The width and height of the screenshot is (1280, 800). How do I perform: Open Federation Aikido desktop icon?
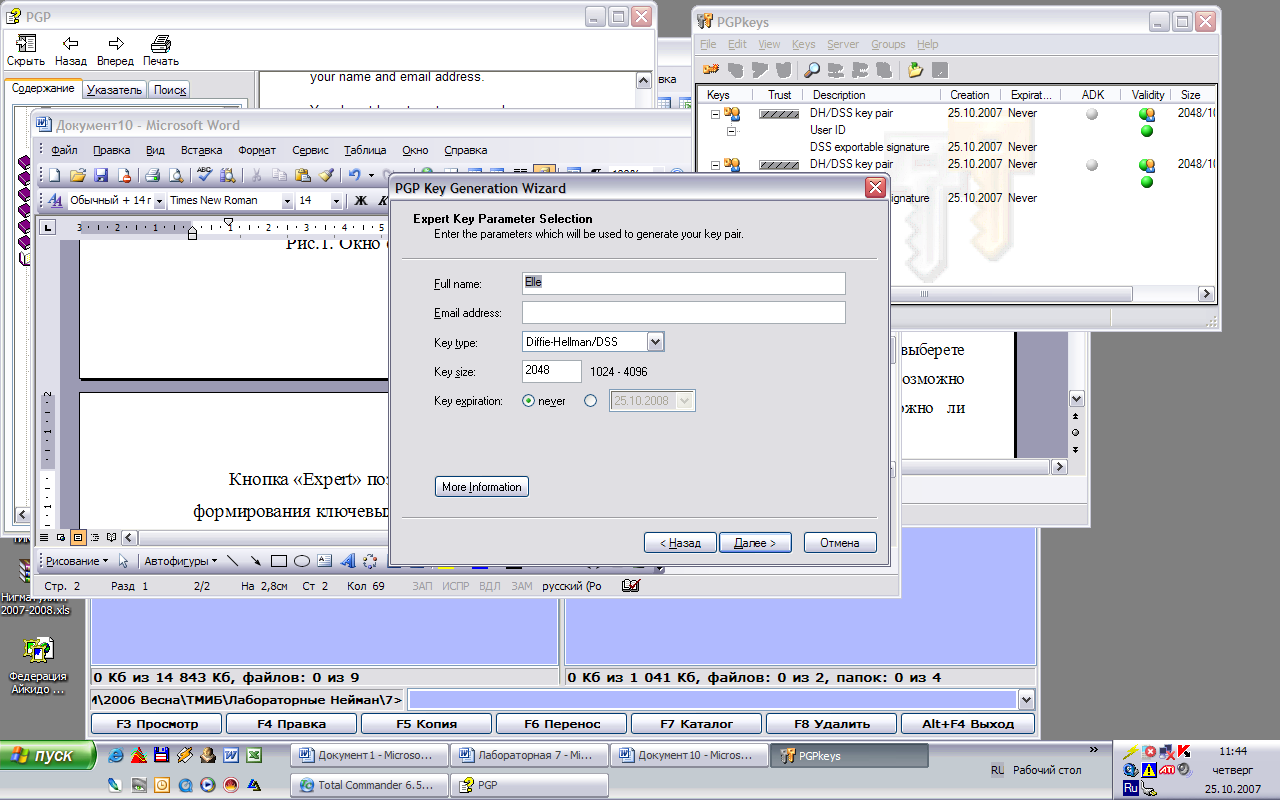37,667
